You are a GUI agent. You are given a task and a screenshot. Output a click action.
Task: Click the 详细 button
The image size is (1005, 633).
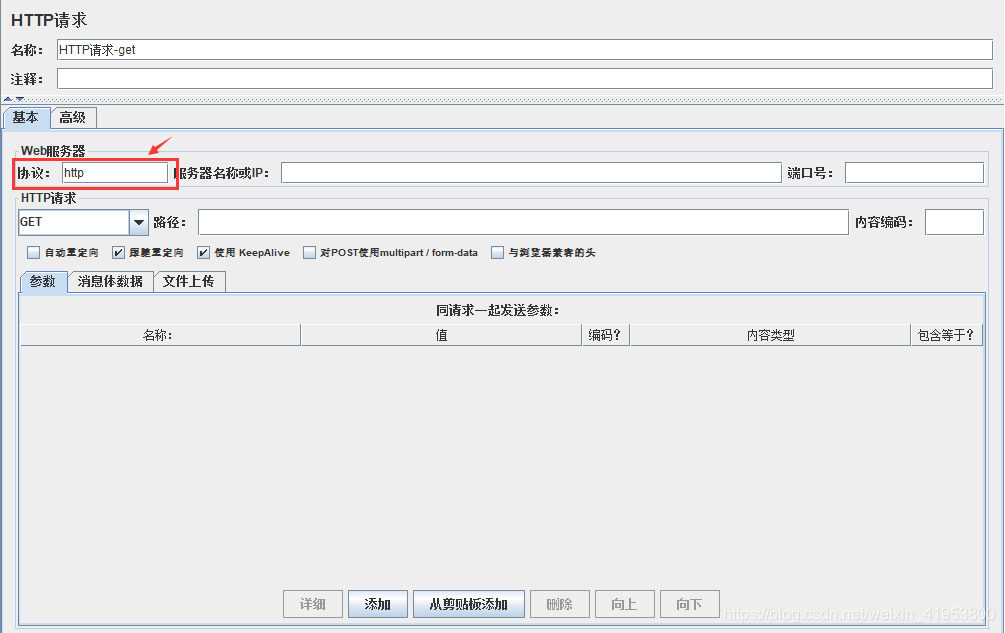click(313, 604)
